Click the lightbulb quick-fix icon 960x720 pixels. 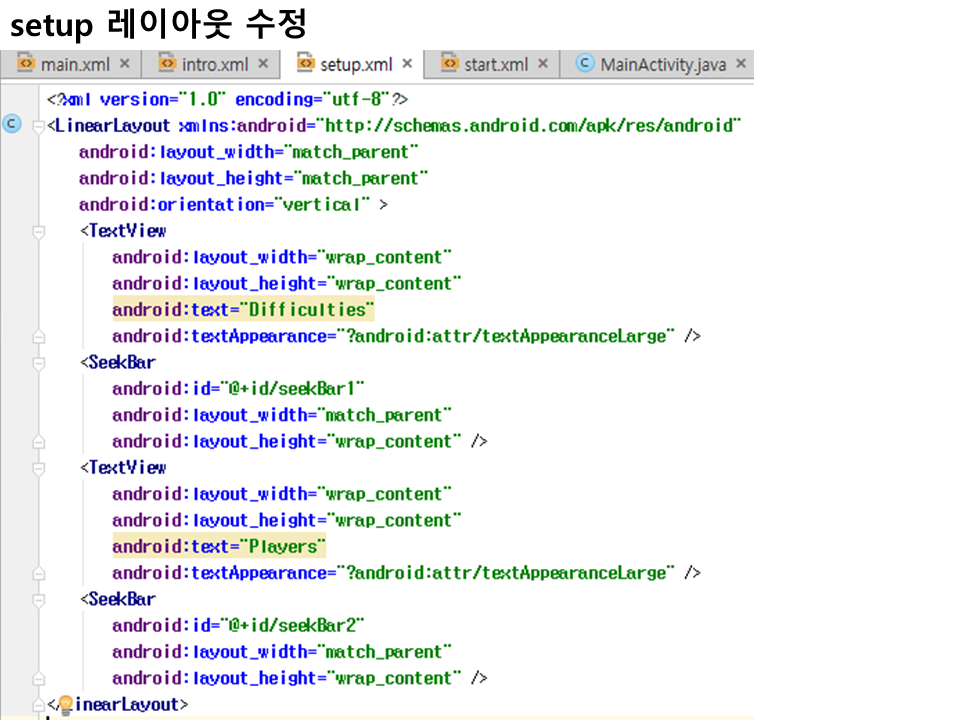pyautogui.click(x=66, y=704)
